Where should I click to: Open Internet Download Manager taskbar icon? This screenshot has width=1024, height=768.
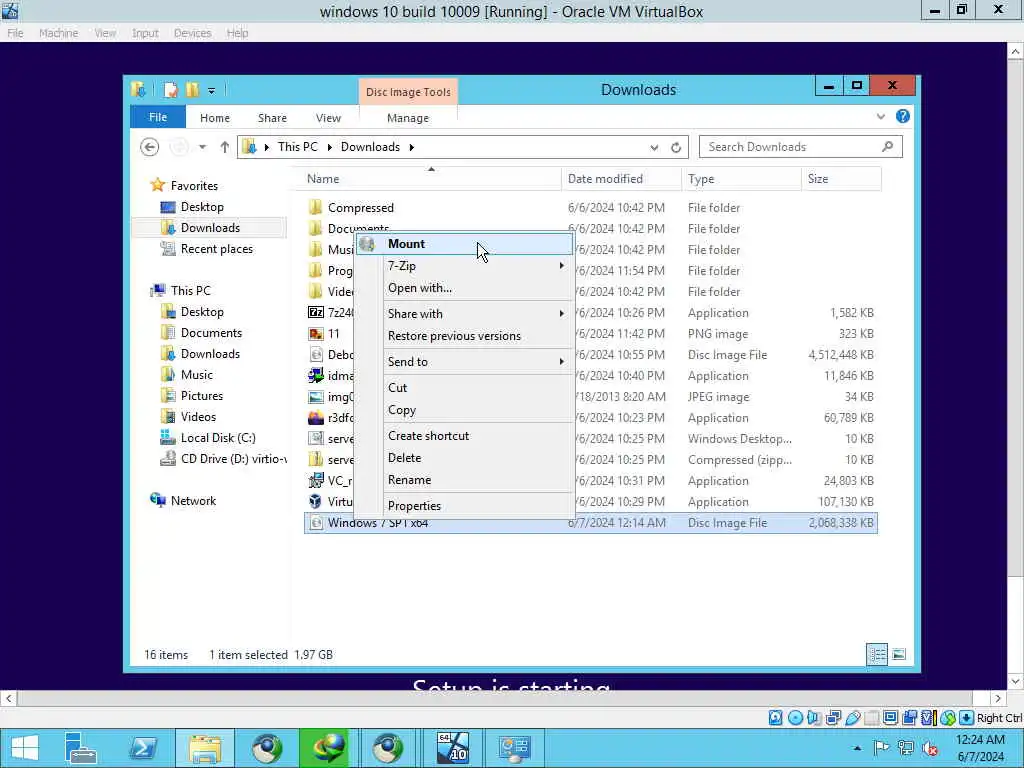click(329, 748)
